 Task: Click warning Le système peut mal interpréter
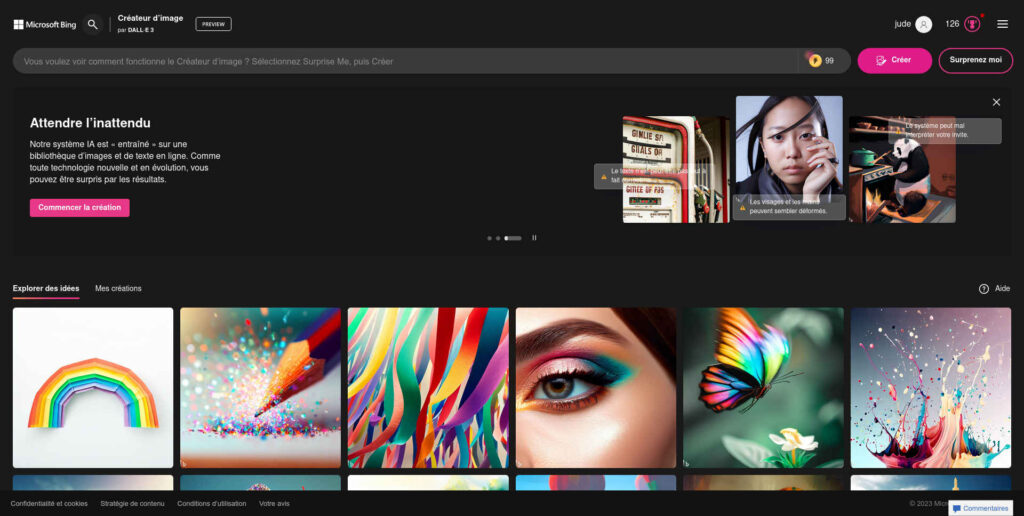[x=944, y=131]
